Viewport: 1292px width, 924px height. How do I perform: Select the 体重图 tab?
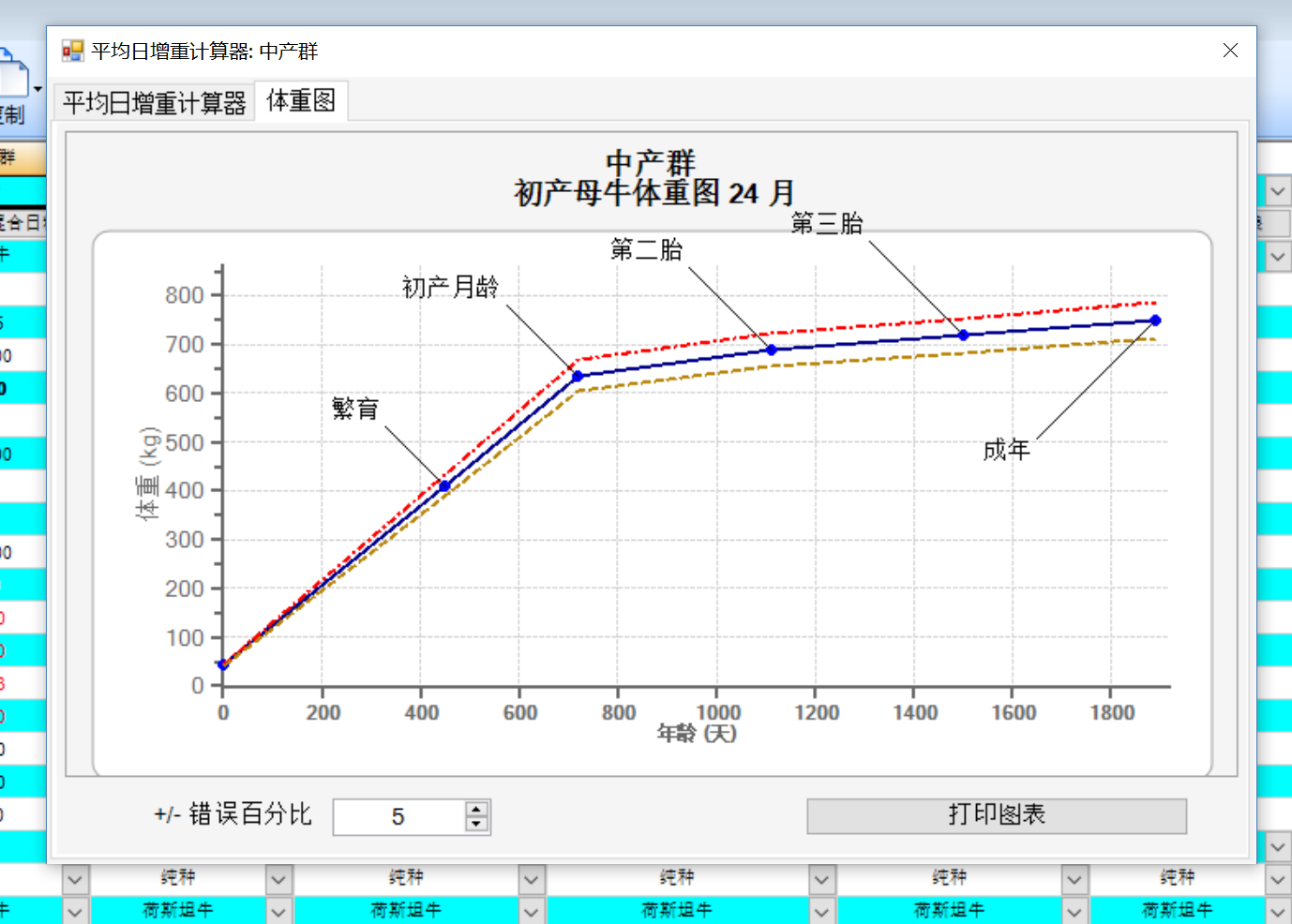(301, 100)
